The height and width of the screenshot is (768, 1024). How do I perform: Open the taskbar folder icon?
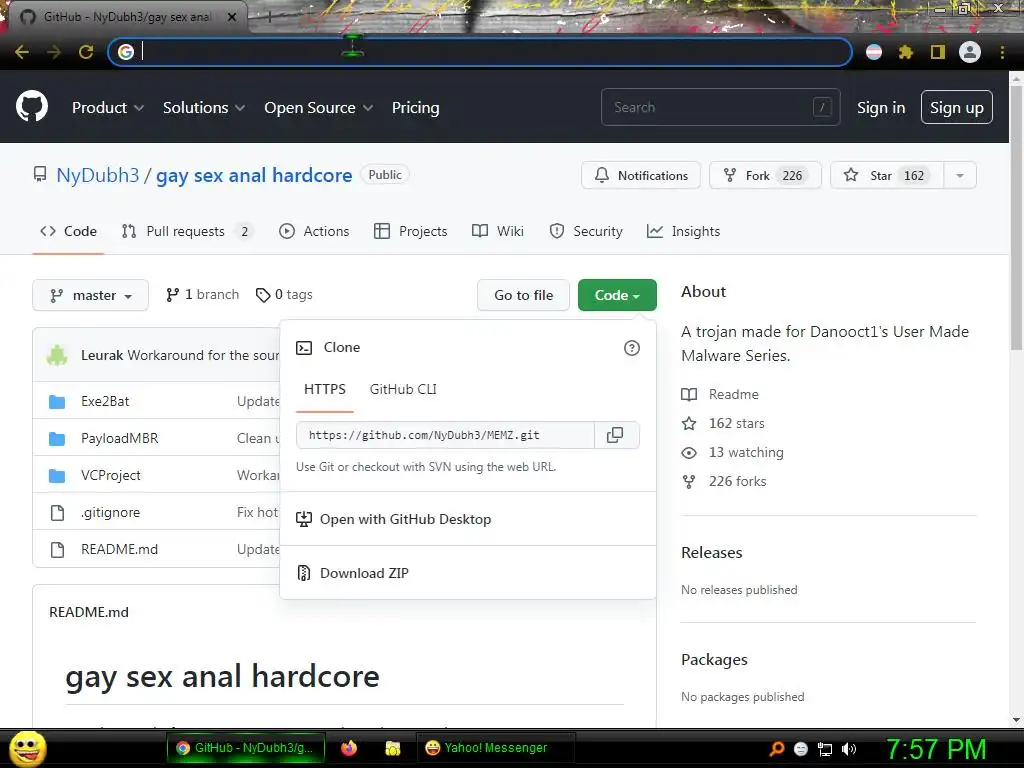(x=392, y=748)
